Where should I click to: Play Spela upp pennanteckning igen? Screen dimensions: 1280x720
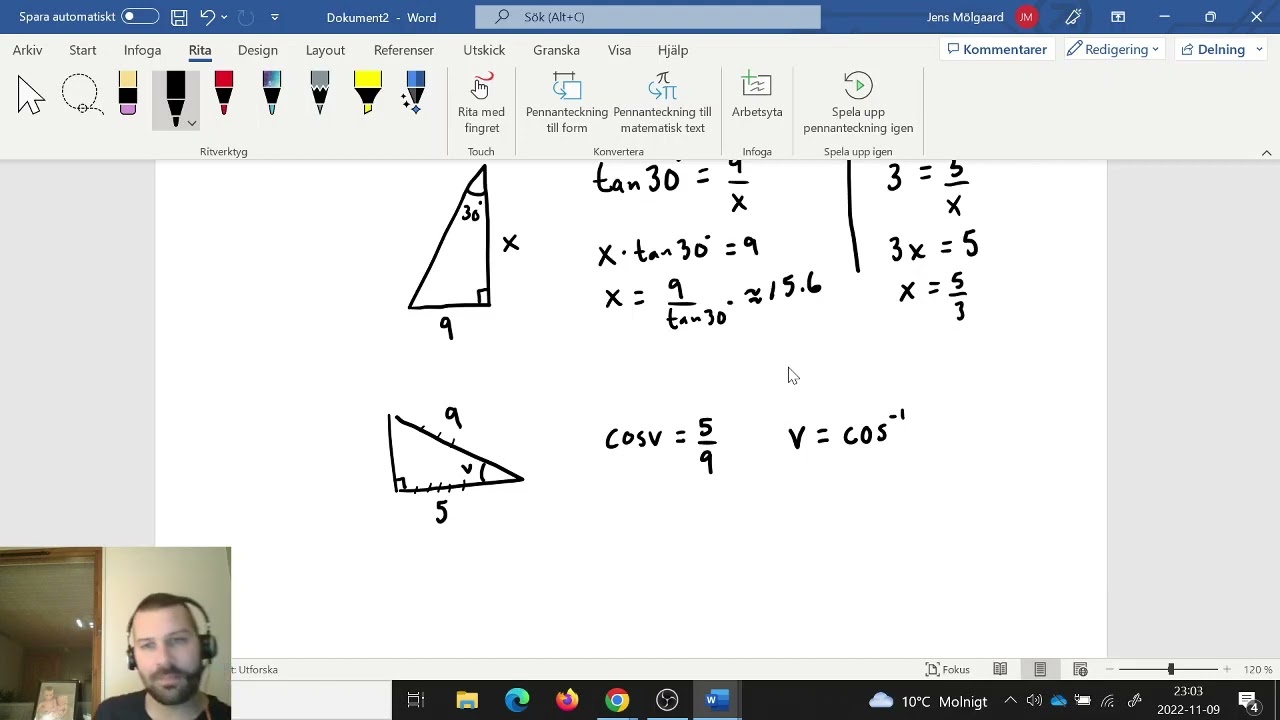pyautogui.click(x=858, y=103)
